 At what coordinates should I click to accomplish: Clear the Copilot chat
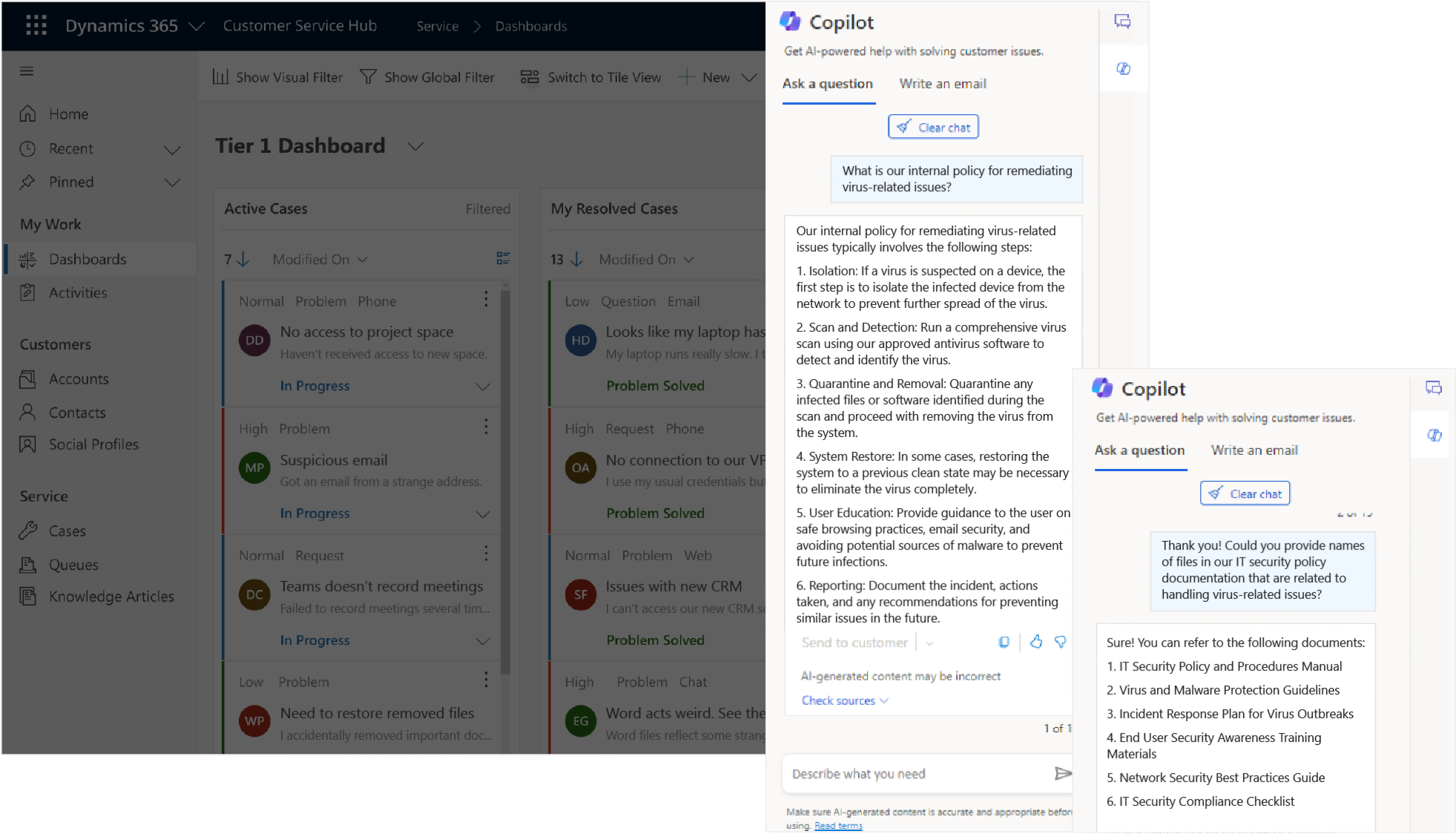click(933, 126)
